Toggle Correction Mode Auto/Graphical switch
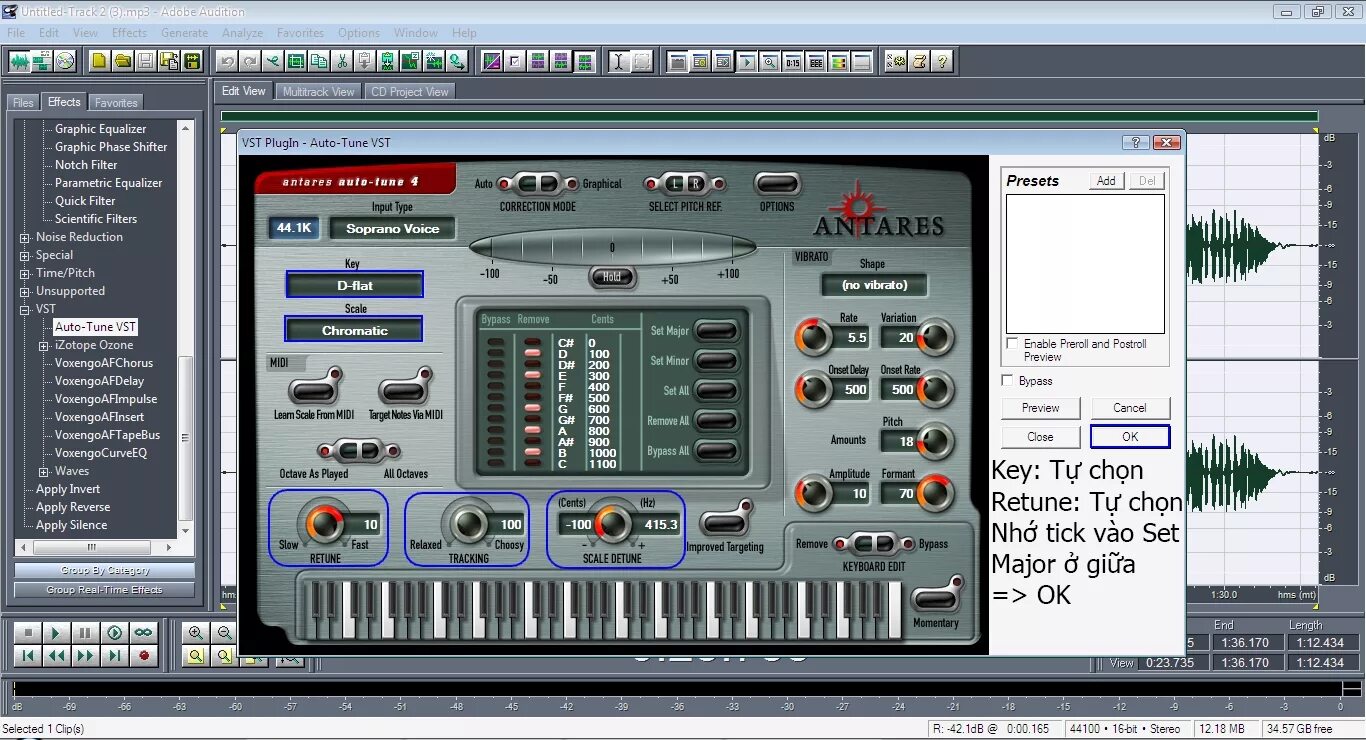This screenshot has height=740, width=1366. 538,184
